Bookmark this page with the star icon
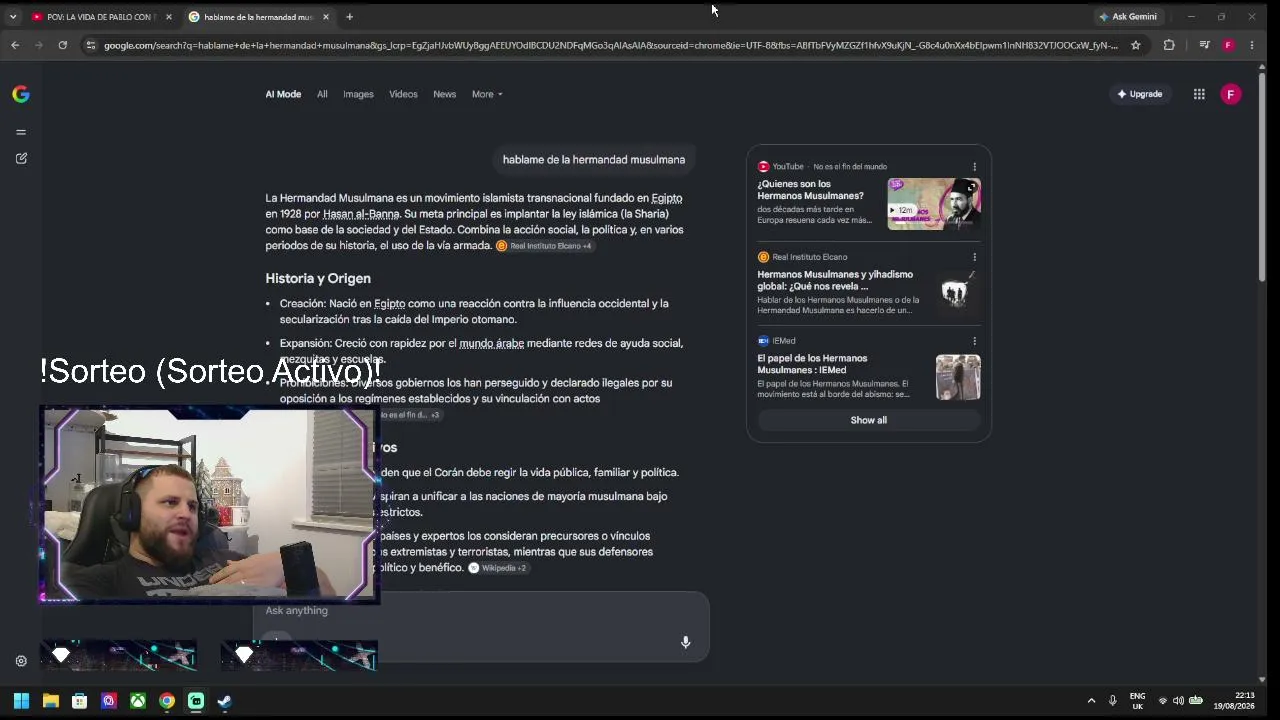 pos(1135,45)
